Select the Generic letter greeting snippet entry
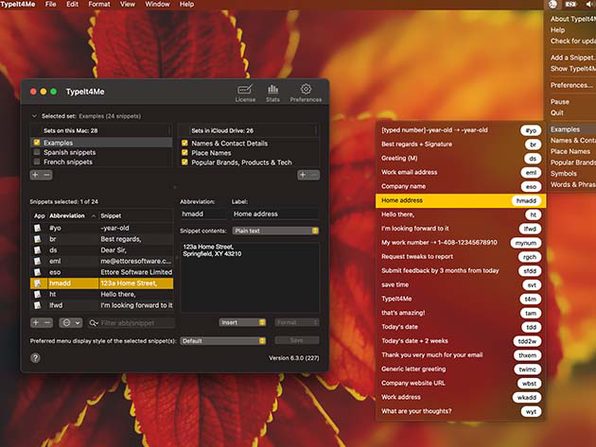This screenshot has height=447, width=596. tap(461, 369)
